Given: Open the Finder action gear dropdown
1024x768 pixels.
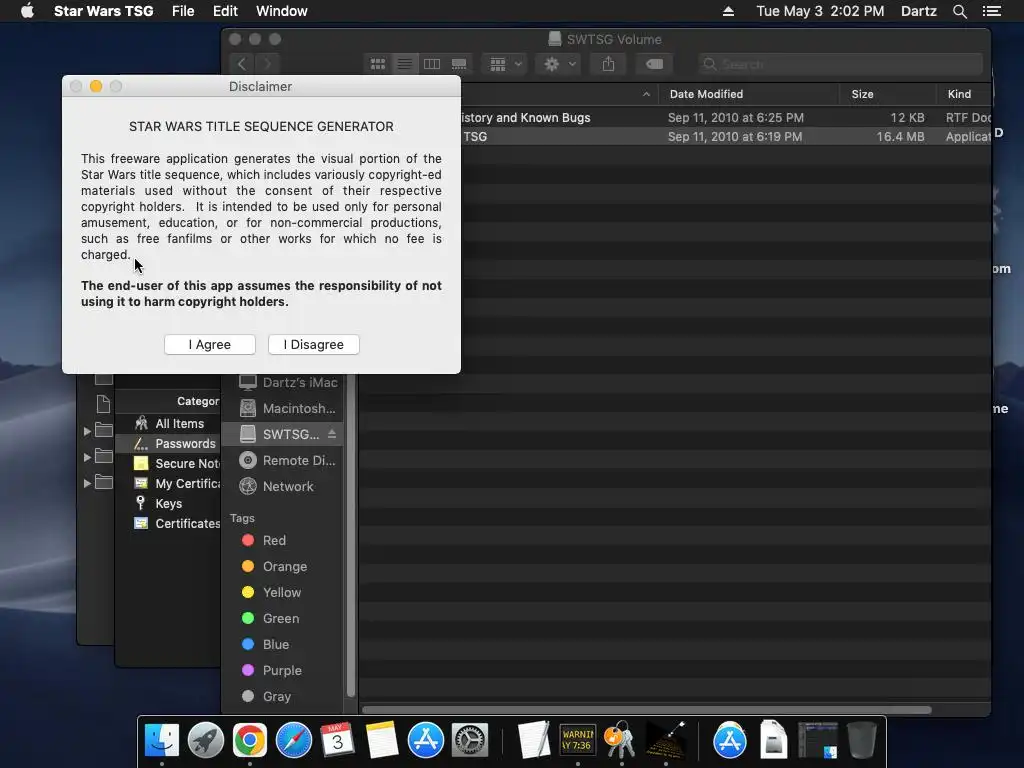Looking at the screenshot, I should click(x=558, y=64).
